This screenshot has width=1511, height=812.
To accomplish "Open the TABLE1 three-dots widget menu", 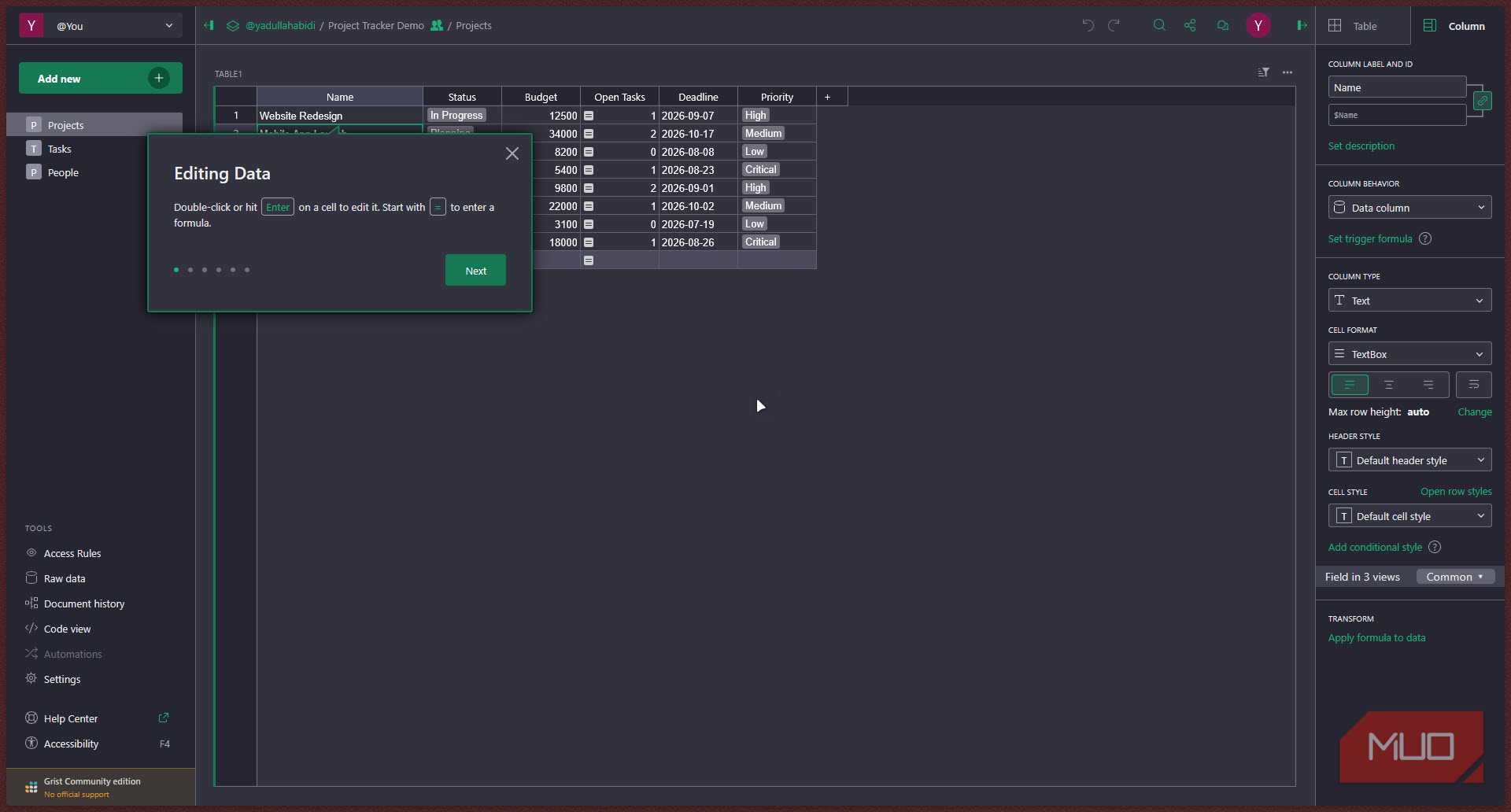I will [x=1287, y=72].
